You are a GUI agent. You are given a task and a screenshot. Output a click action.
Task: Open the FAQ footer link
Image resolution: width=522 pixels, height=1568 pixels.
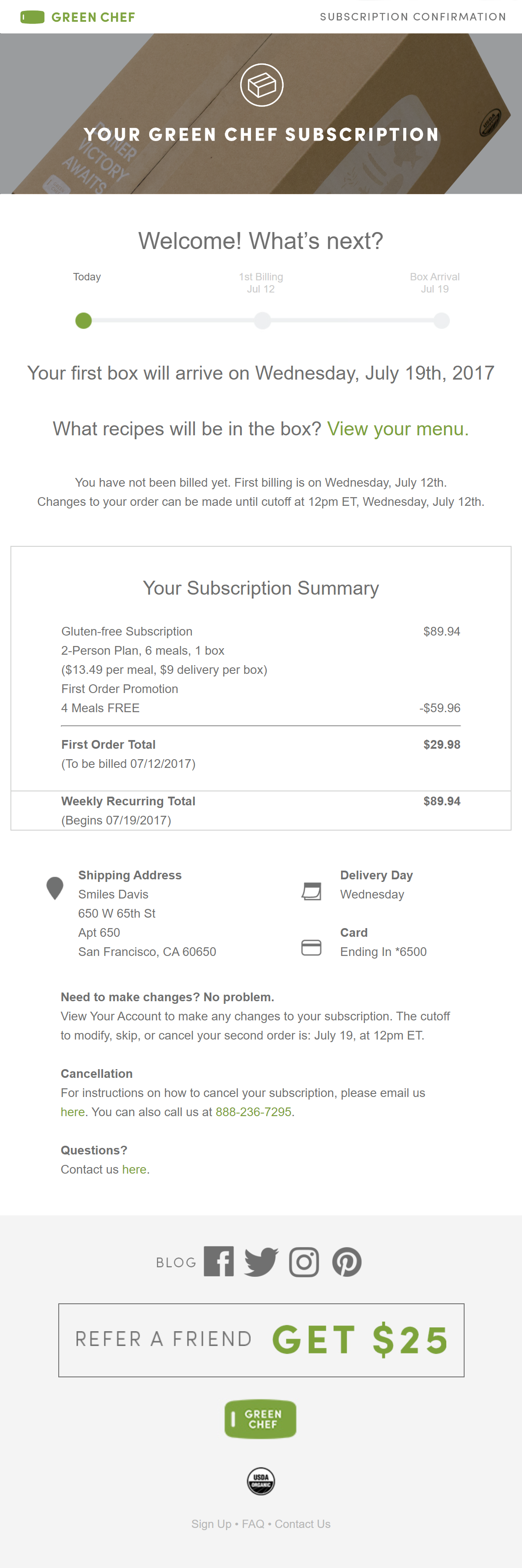point(253,1524)
